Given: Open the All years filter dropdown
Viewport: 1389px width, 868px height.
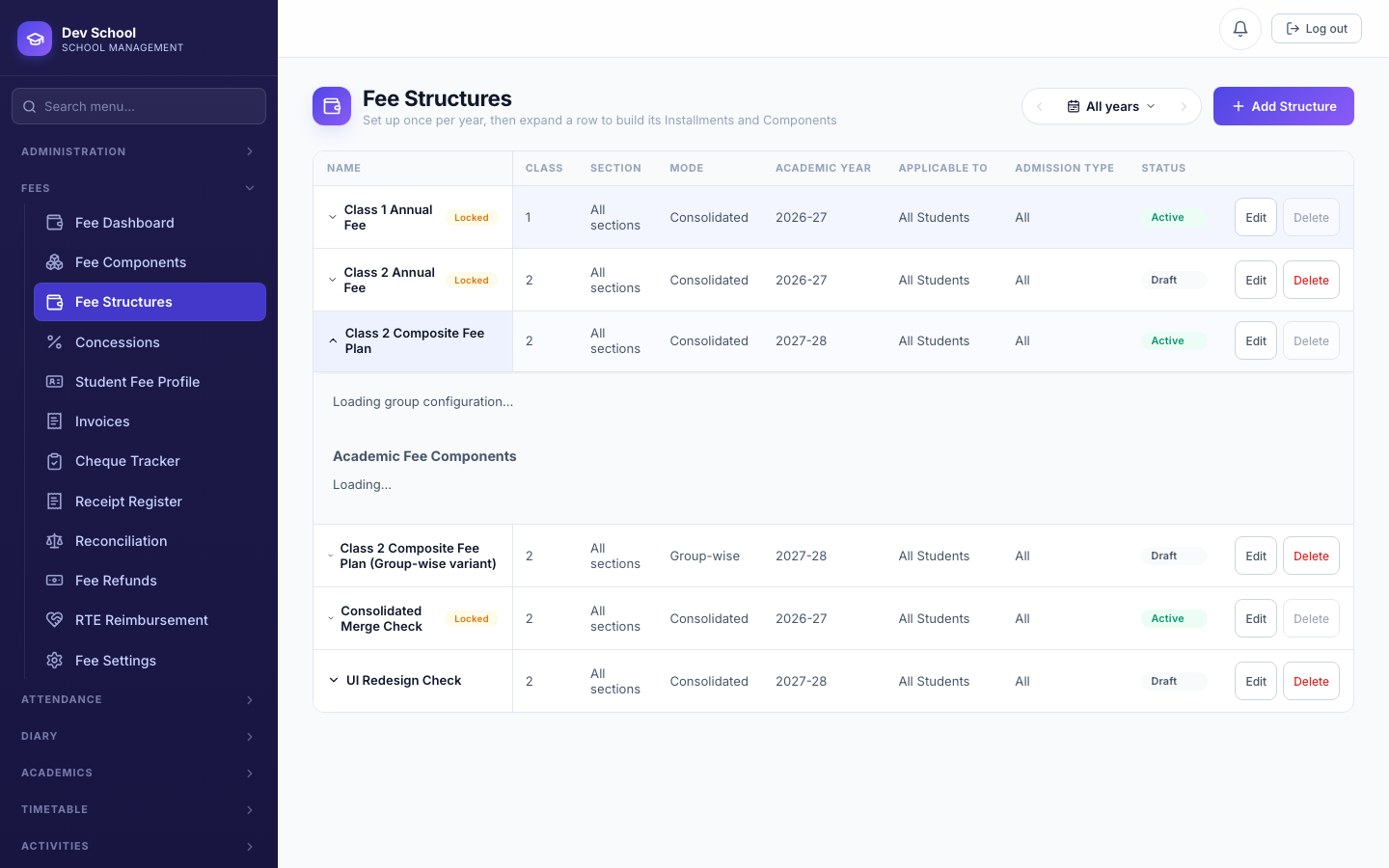Looking at the screenshot, I should click(x=1111, y=106).
